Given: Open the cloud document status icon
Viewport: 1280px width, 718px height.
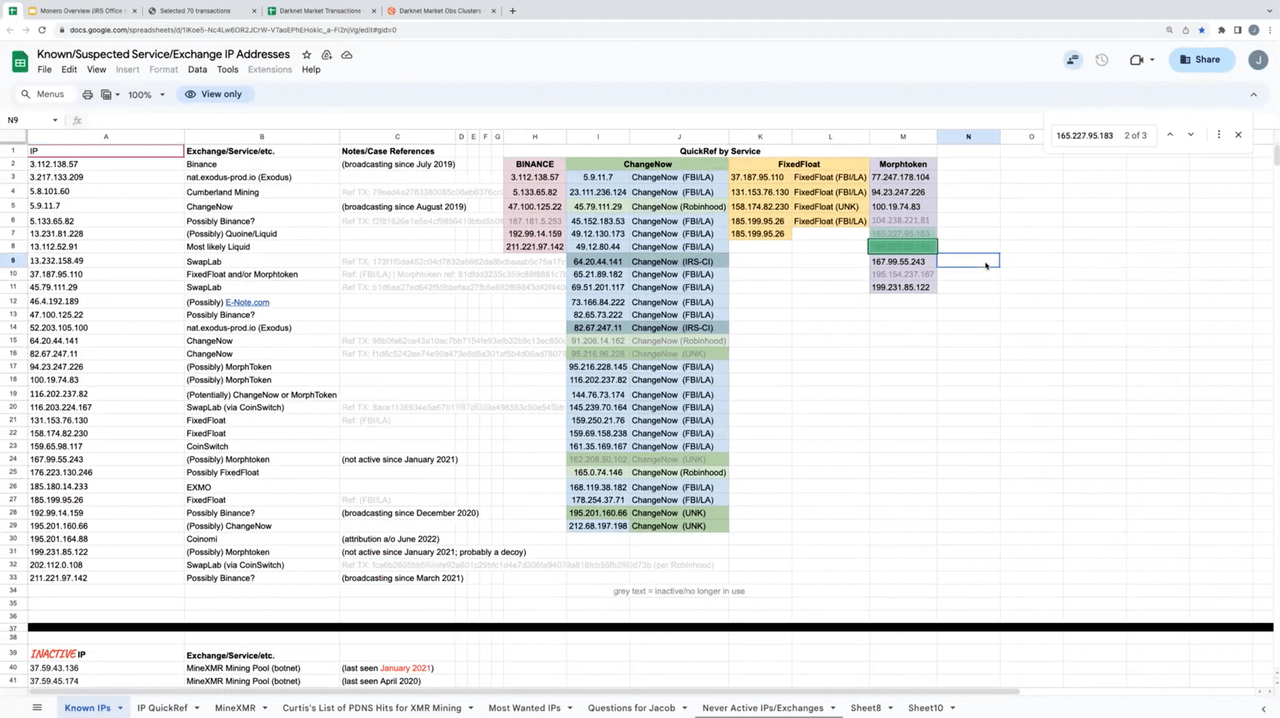Looking at the screenshot, I should tap(347, 55).
